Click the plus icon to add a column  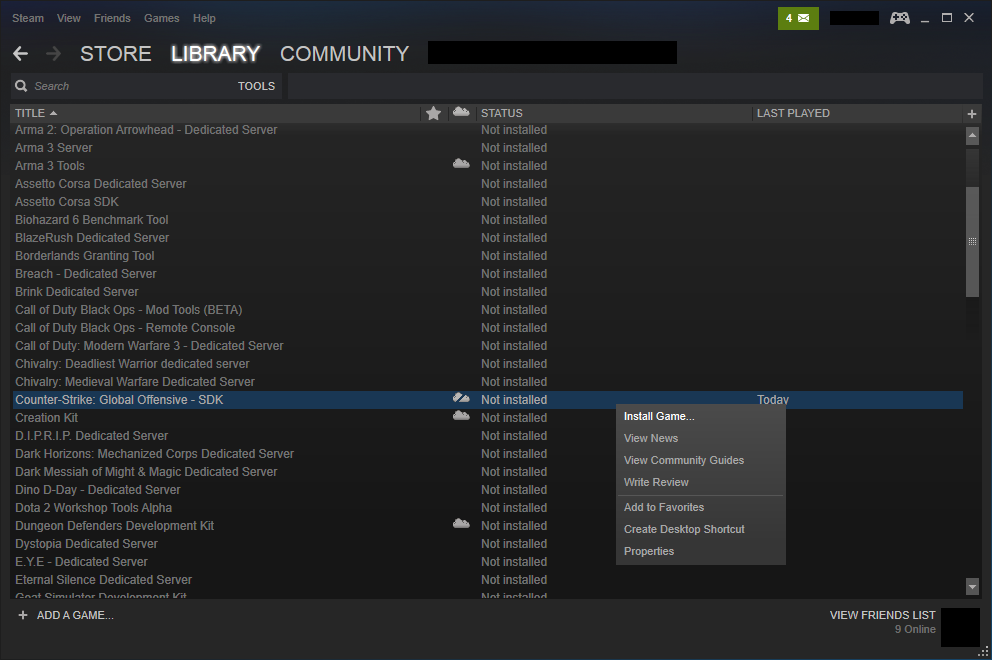[x=972, y=114]
